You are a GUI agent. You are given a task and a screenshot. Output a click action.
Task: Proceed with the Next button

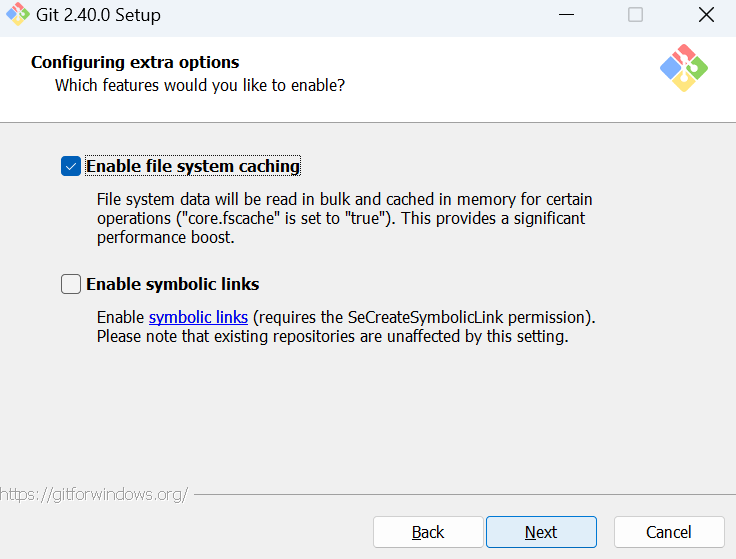click(541, 532)
